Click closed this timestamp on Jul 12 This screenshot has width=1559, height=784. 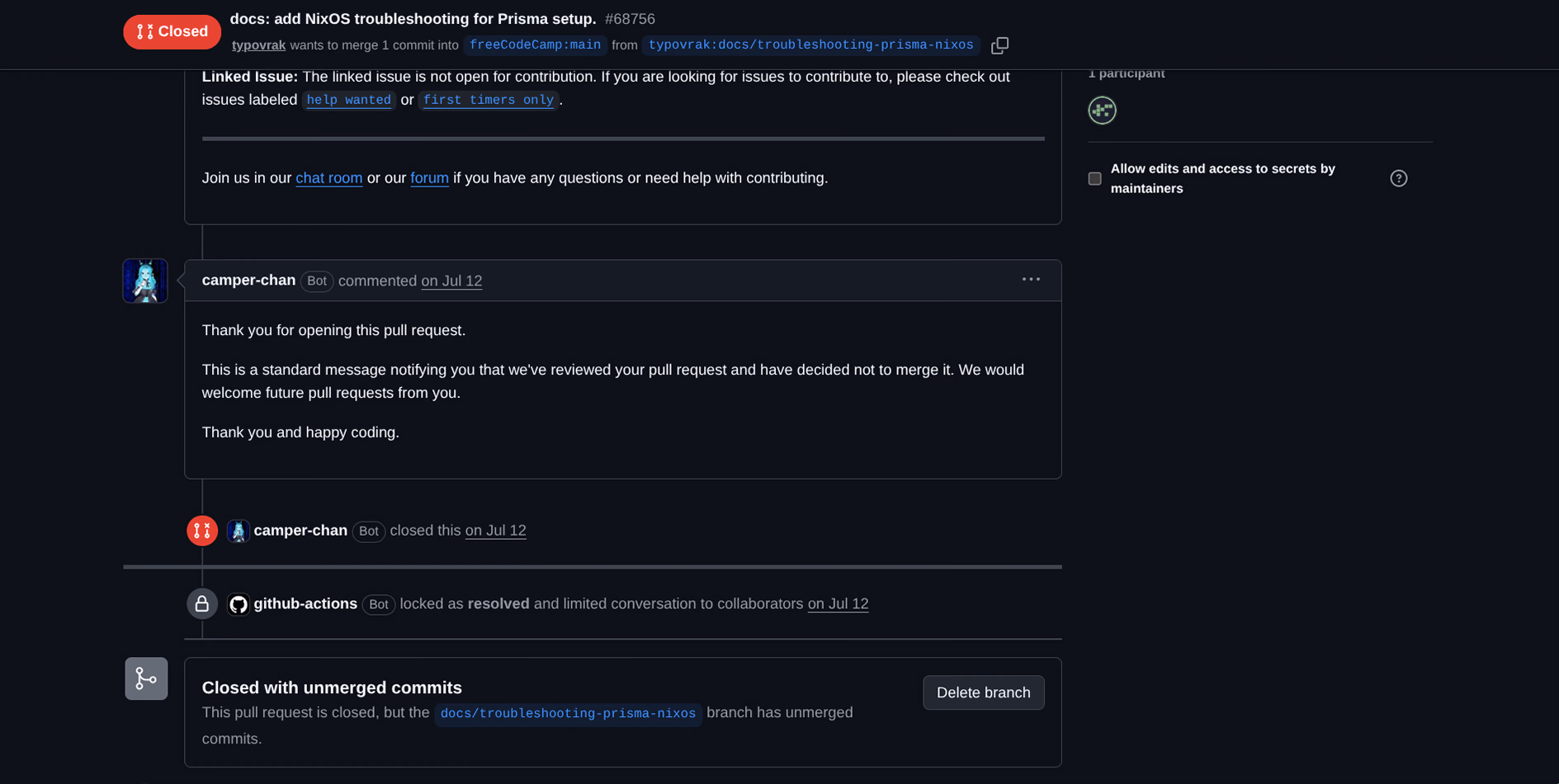pyautogui.click(x=495, y=531)
